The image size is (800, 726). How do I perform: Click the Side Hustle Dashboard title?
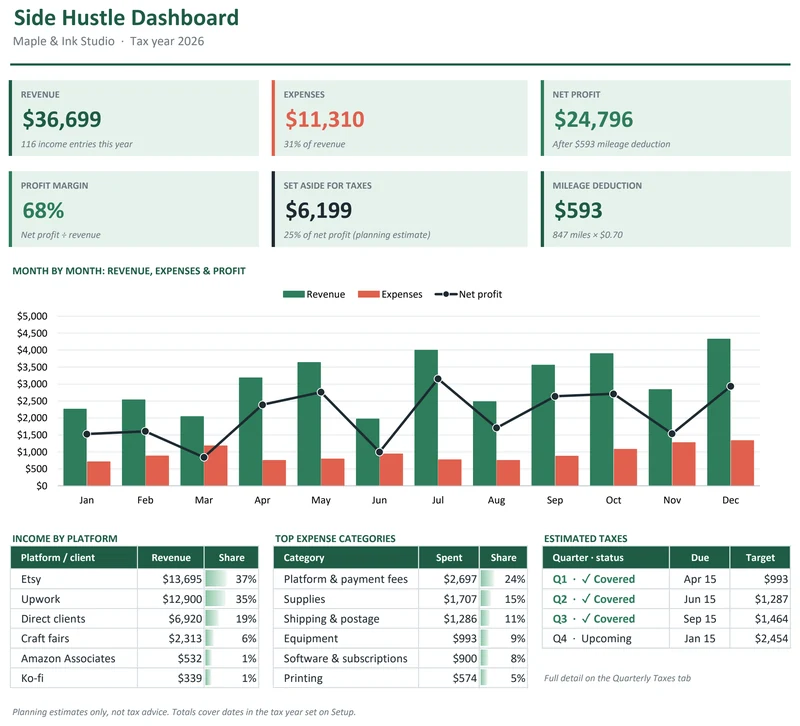pyautogui.click(x=126, y=17)
